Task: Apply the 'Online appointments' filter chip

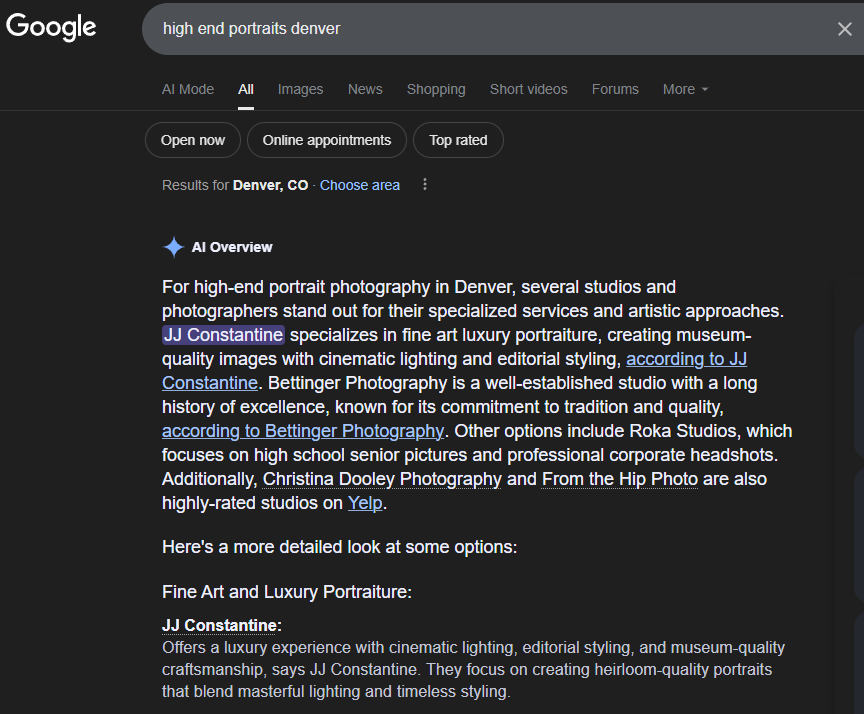Action: (327, 140)
